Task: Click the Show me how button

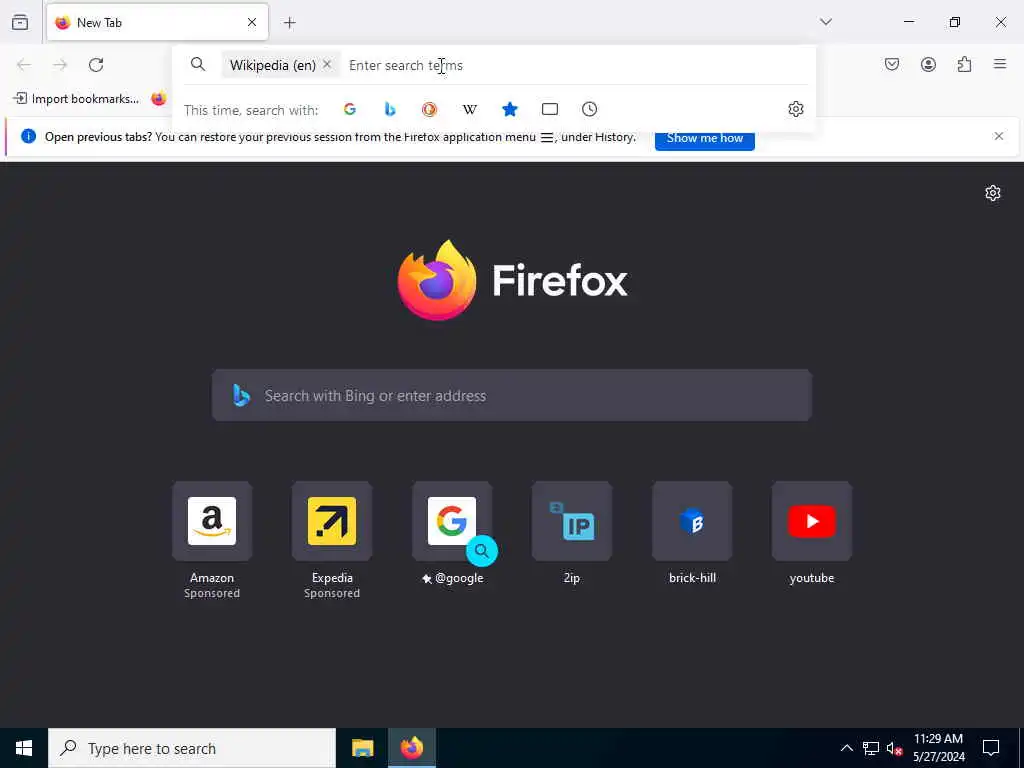Action: [x=705, y=138]
